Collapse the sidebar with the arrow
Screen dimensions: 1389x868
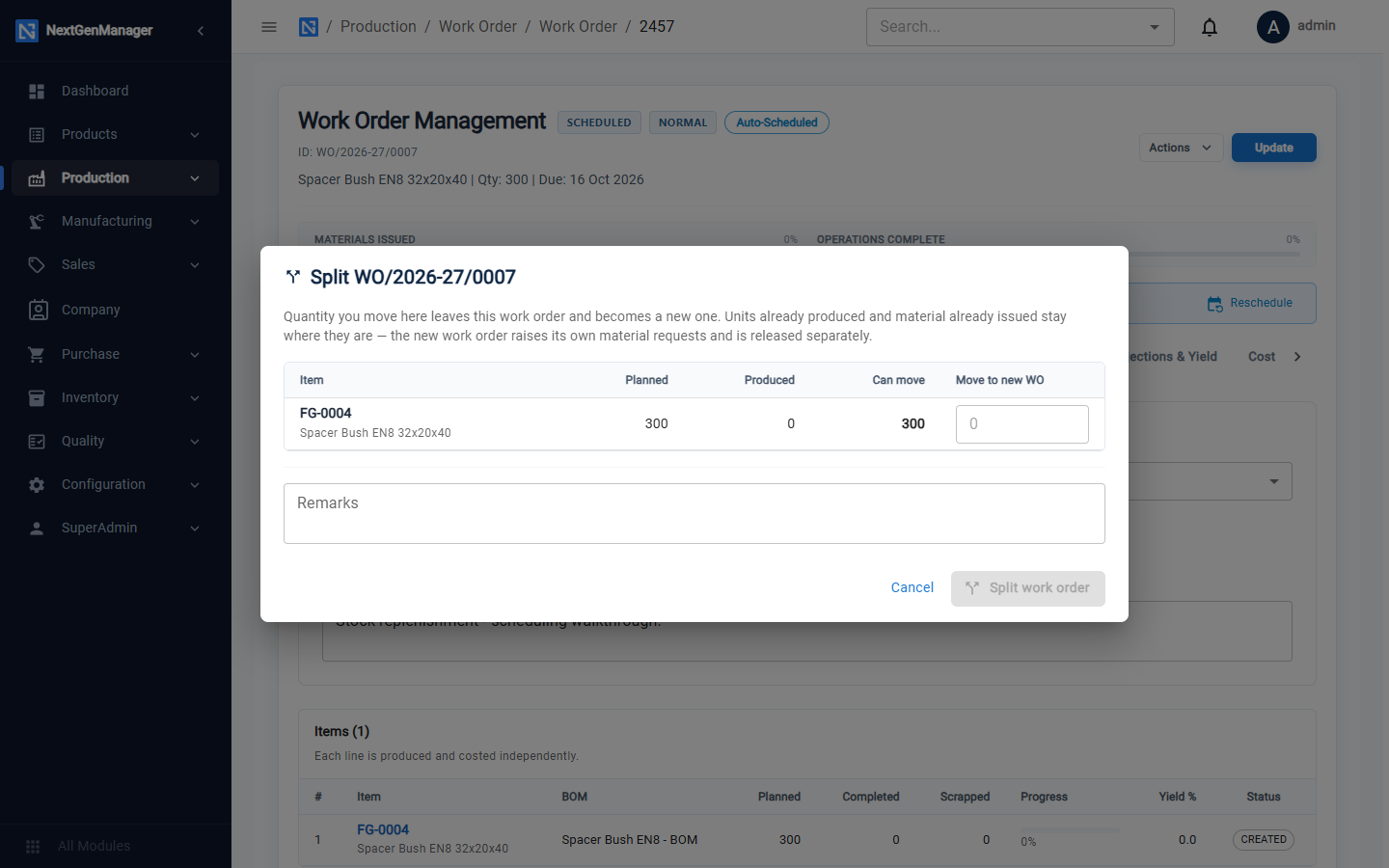point(201,31)
